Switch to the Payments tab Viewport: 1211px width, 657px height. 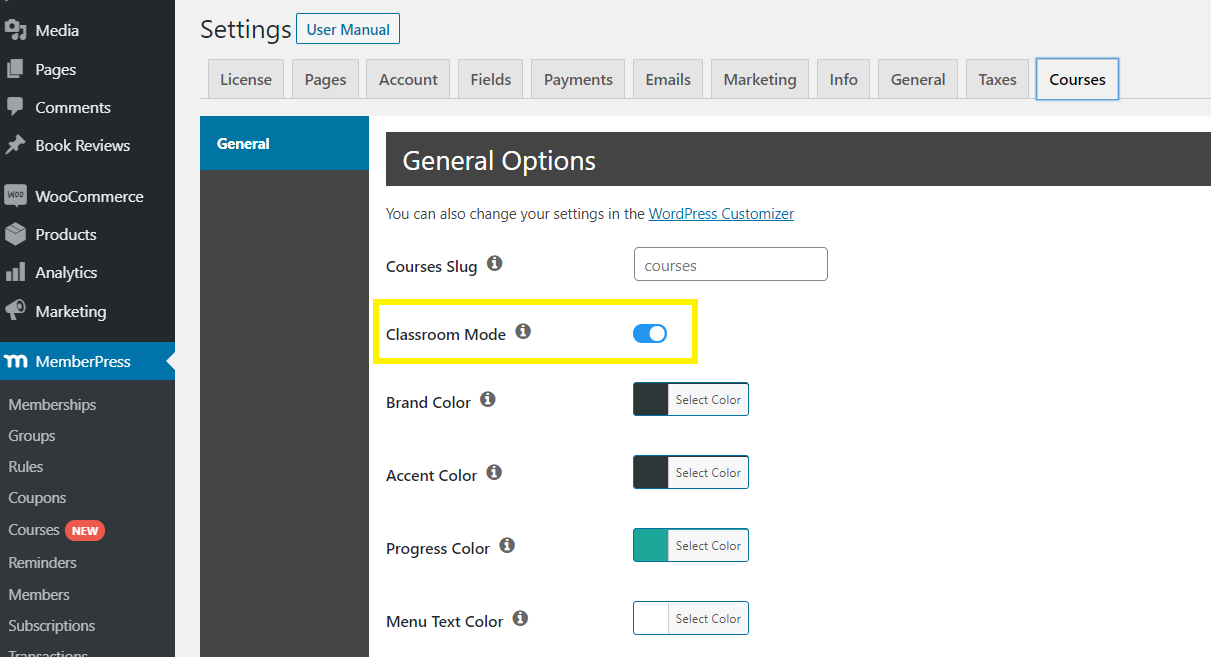click(x=578, y=79)
